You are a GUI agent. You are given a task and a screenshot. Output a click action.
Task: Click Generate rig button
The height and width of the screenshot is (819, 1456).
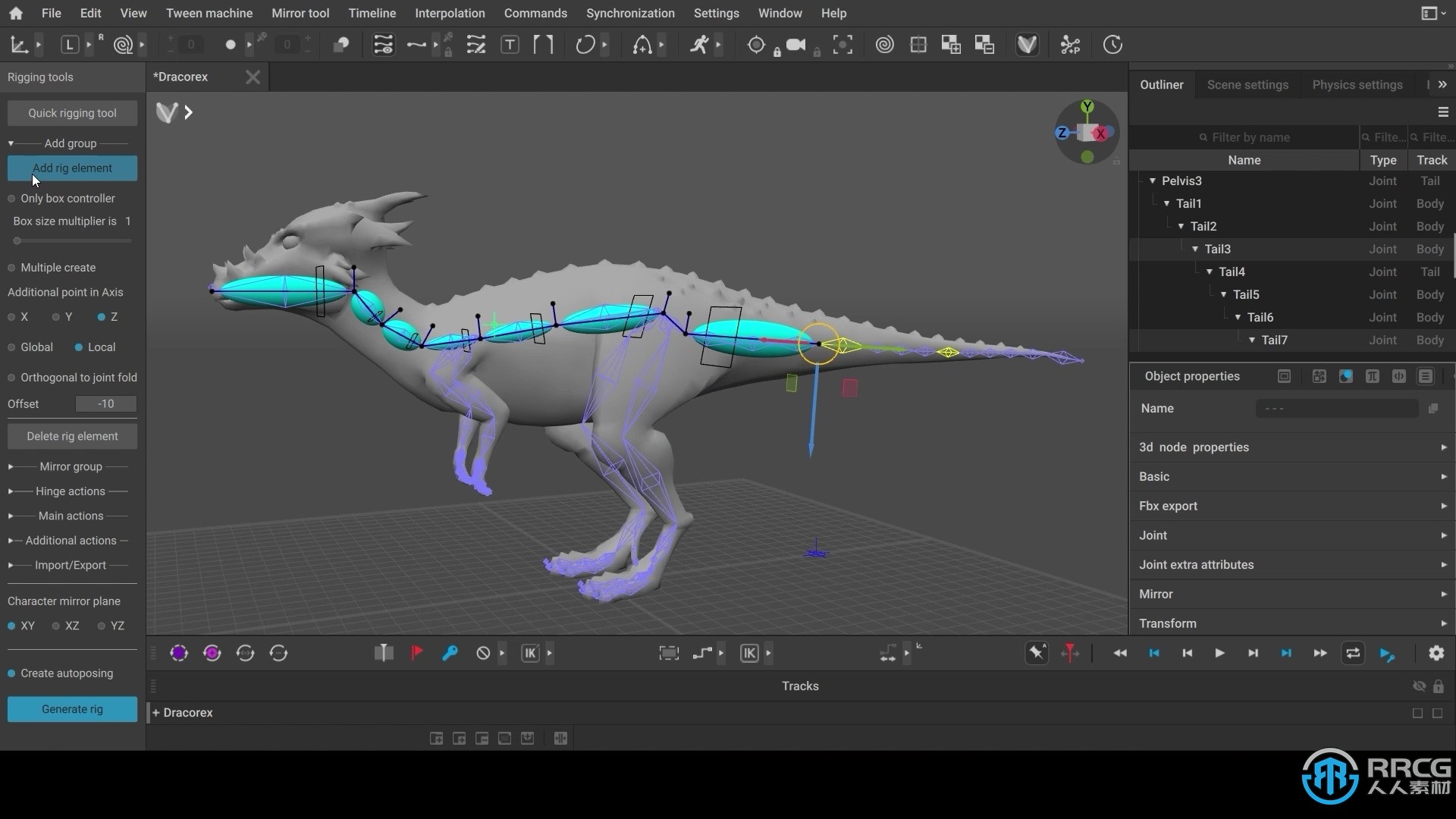point(72,708)
